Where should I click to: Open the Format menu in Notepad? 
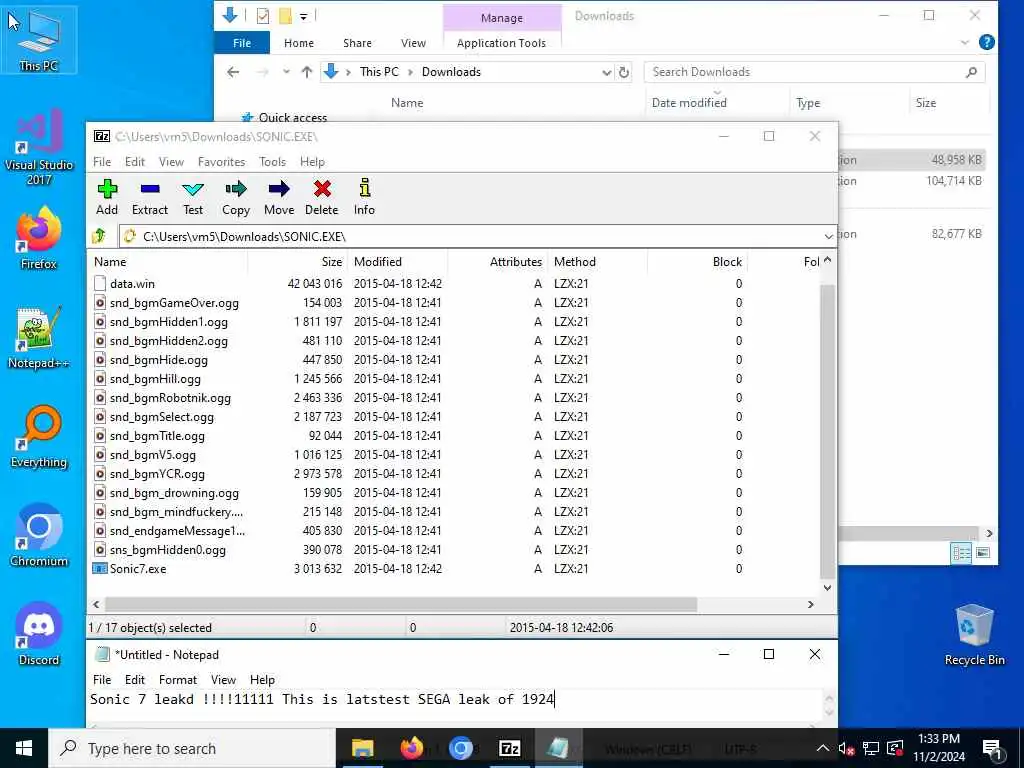(x=178, y=680)
